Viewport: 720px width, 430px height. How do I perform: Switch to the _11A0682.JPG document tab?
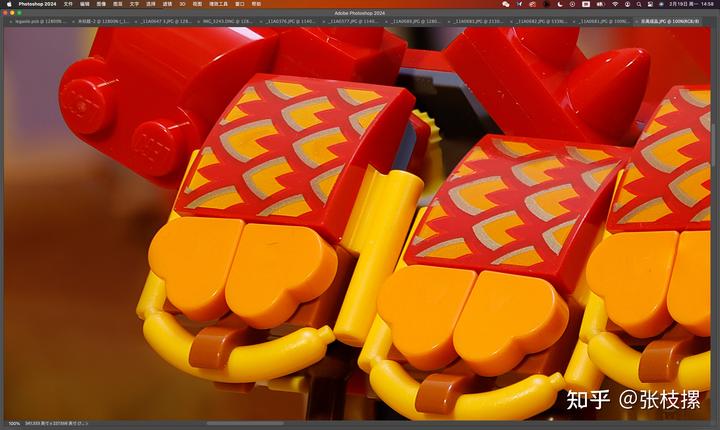coord(540,22)
